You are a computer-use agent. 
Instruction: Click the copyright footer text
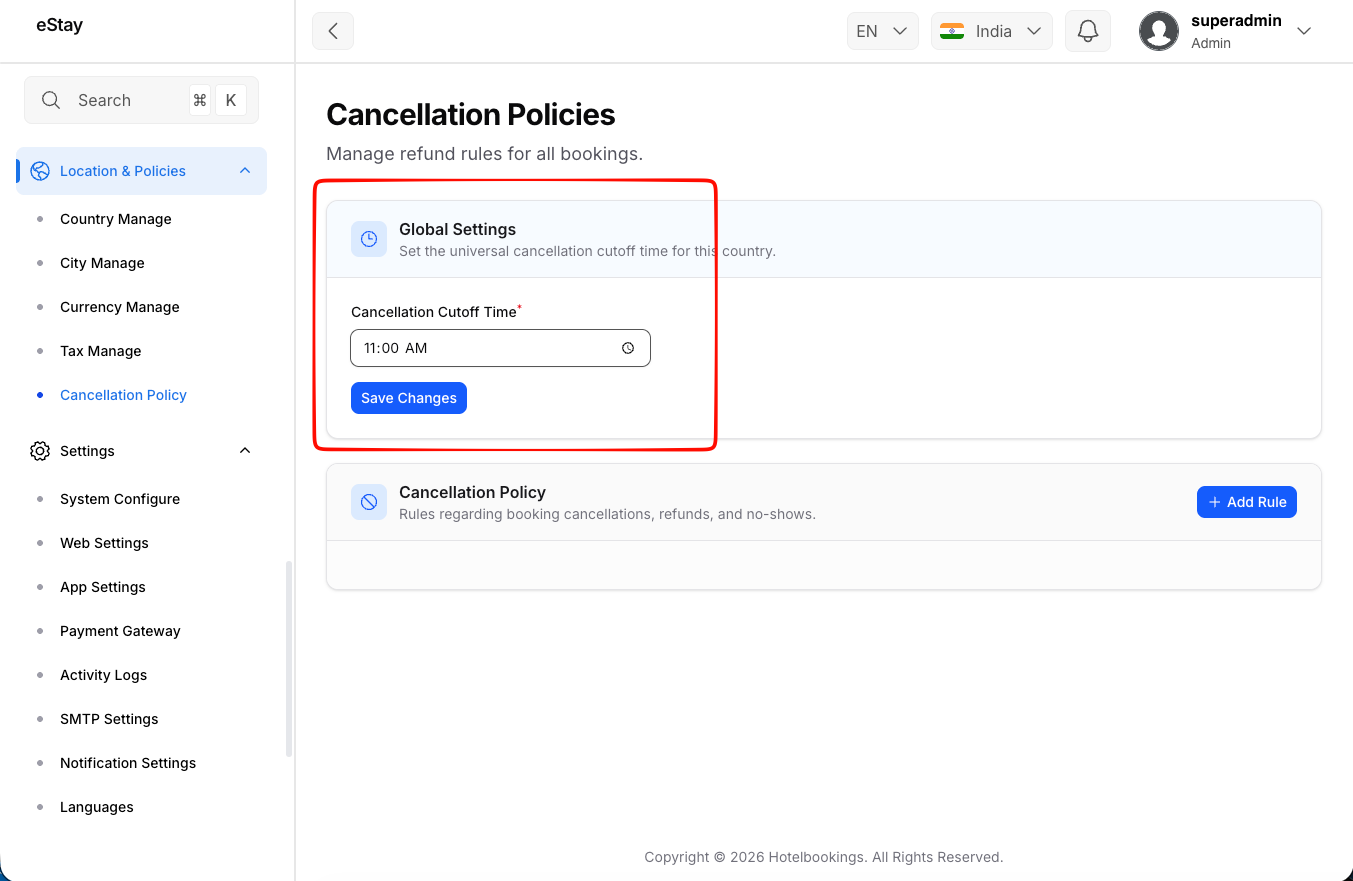pyautogui.click(x=824, y=857)
